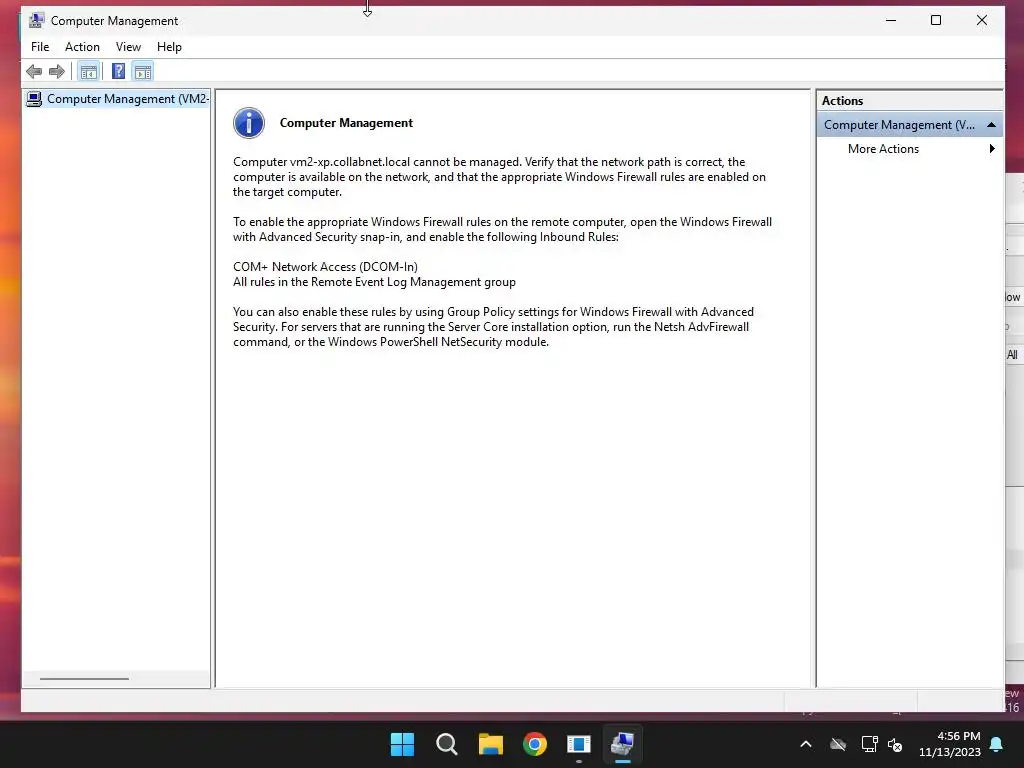Click the 'Computer Management' bold heading
The width and height of the screenshot is (1024, 768).
[x=346, y=123]
